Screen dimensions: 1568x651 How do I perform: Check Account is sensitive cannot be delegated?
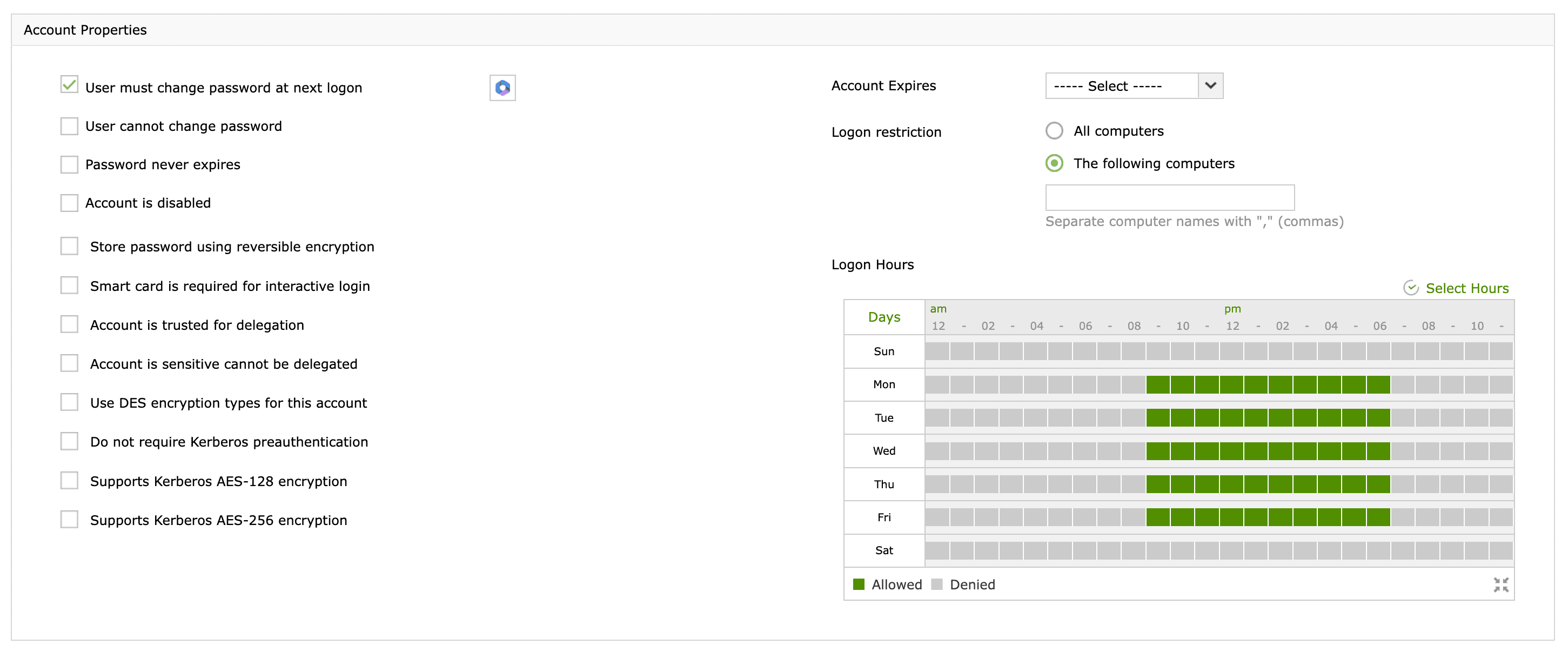(x=69, y=363)
